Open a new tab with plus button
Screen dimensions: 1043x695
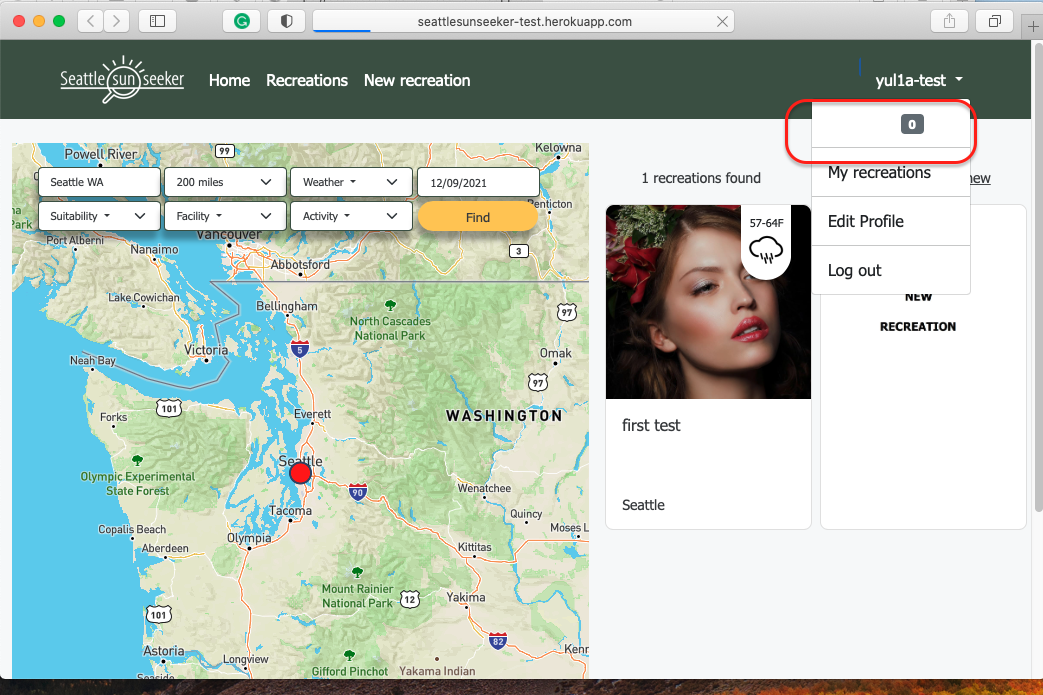[x=1032, y=26]
